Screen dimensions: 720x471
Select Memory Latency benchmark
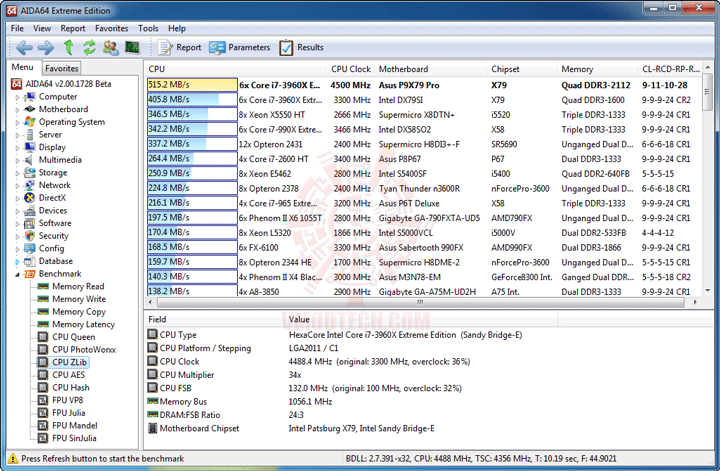pos(83,325)
